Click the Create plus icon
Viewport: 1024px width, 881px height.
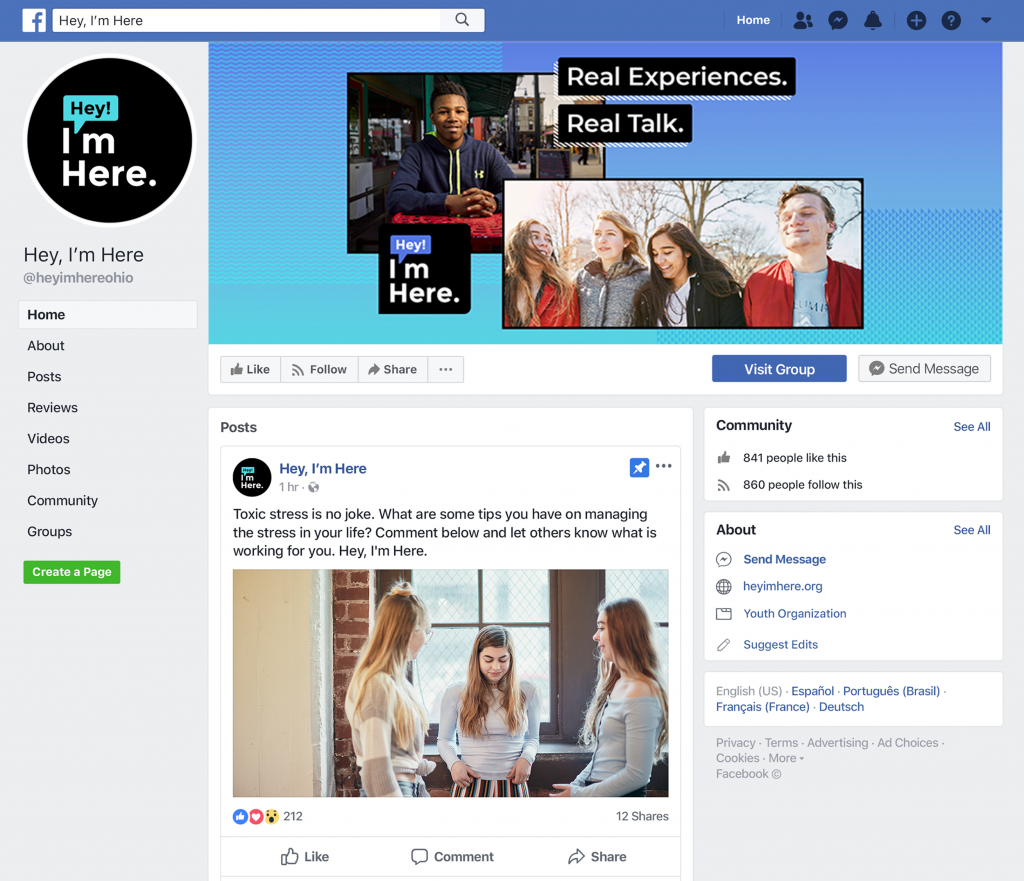pos(916,20)
